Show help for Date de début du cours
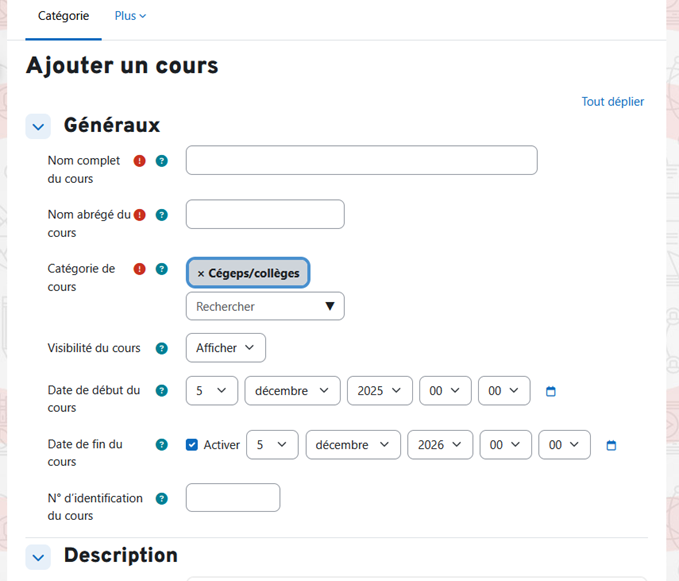This screenshot has height=581, width=679. (162, 391)
